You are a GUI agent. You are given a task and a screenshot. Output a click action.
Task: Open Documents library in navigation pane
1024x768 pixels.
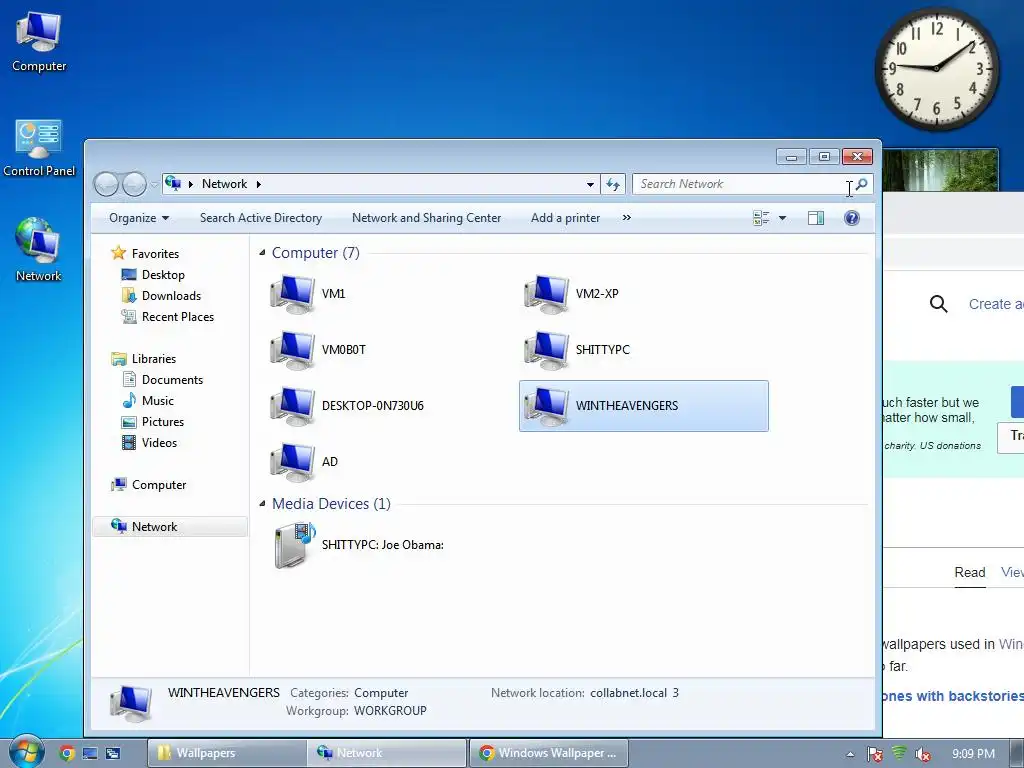[172, 379]
